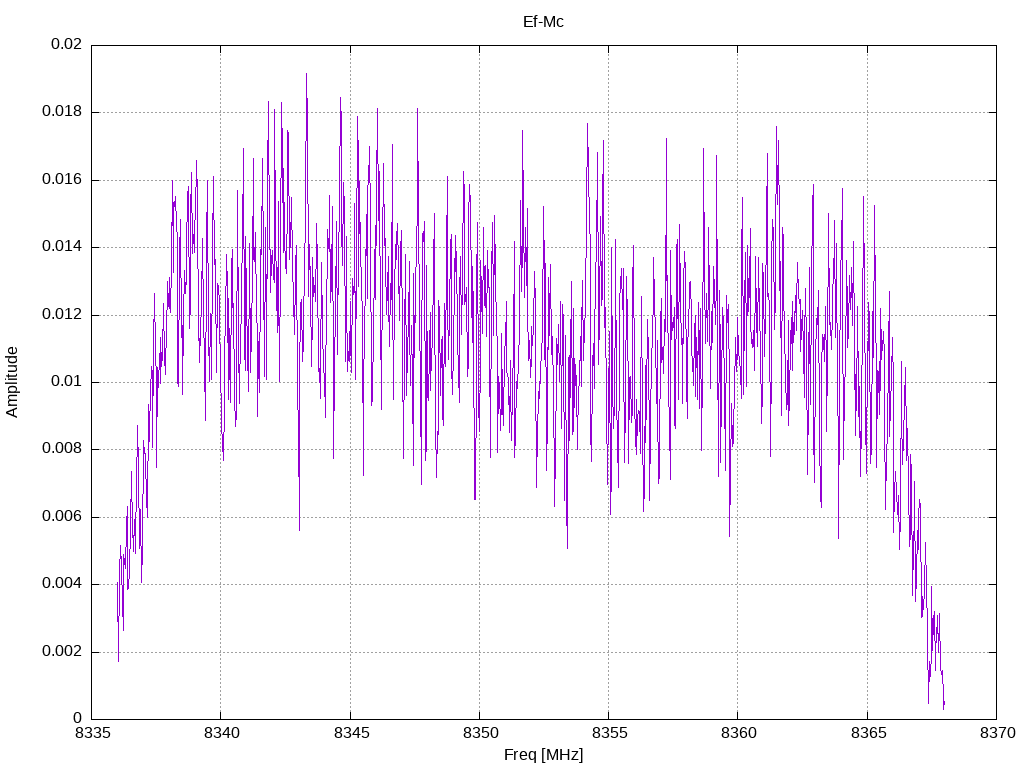The width and height of the screenshot is (1024, 768).
Task: Click the 0.012 y-axis tick label
Action: (x=62, y=315)
